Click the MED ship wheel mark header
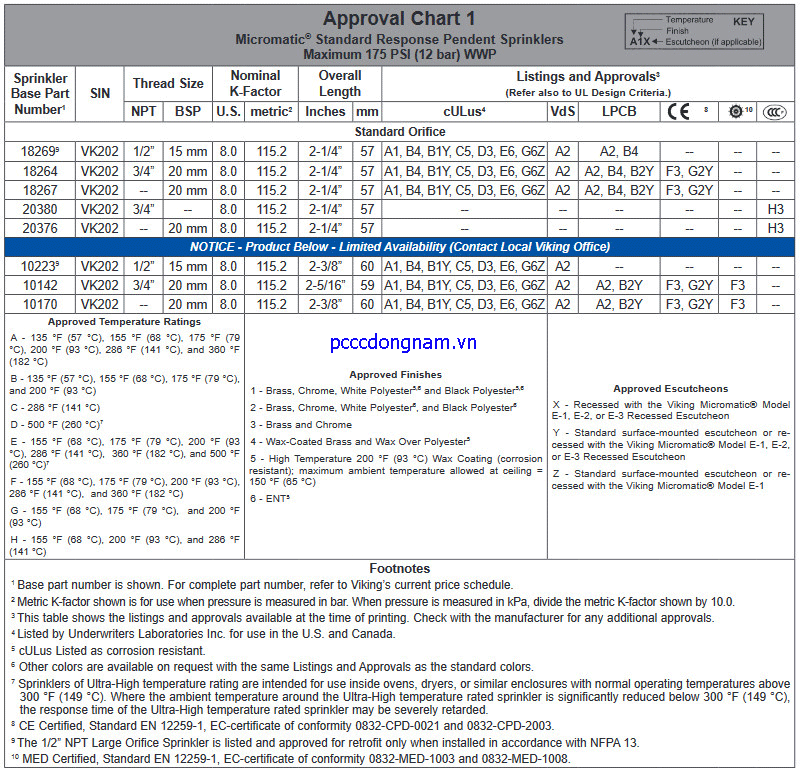 tap(737, 111)
